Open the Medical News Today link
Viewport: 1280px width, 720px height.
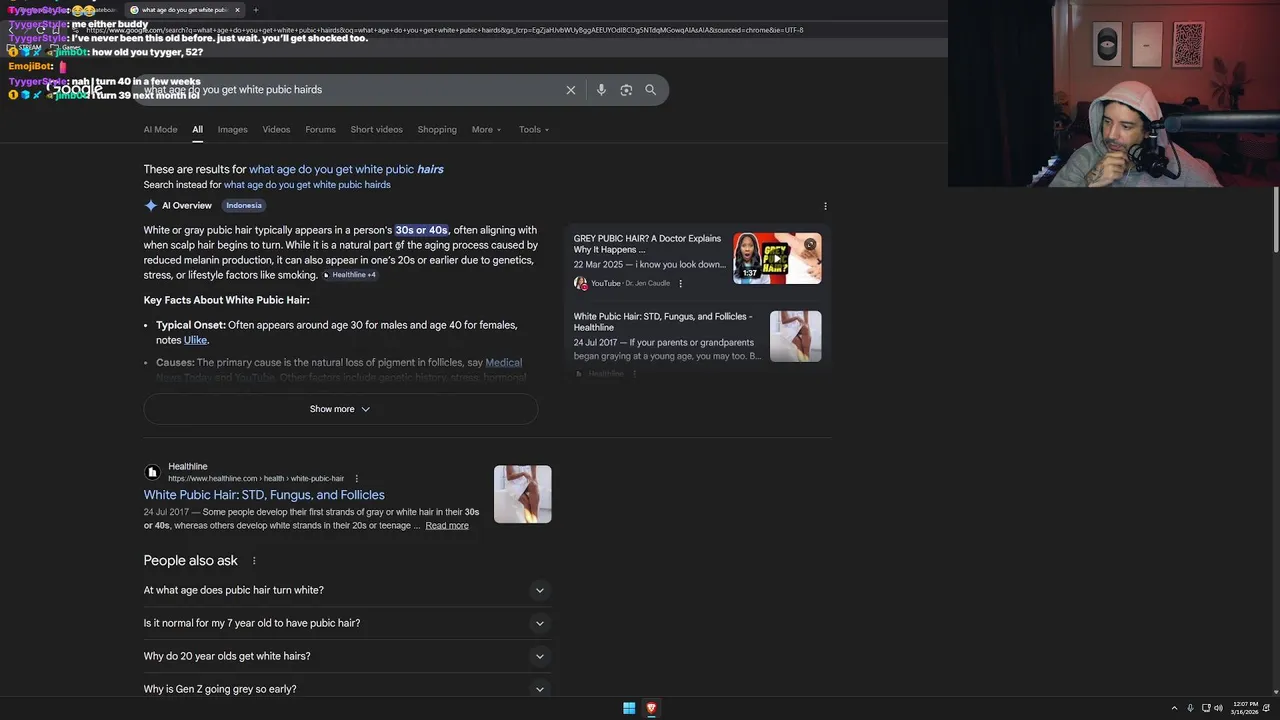(503, 363)
